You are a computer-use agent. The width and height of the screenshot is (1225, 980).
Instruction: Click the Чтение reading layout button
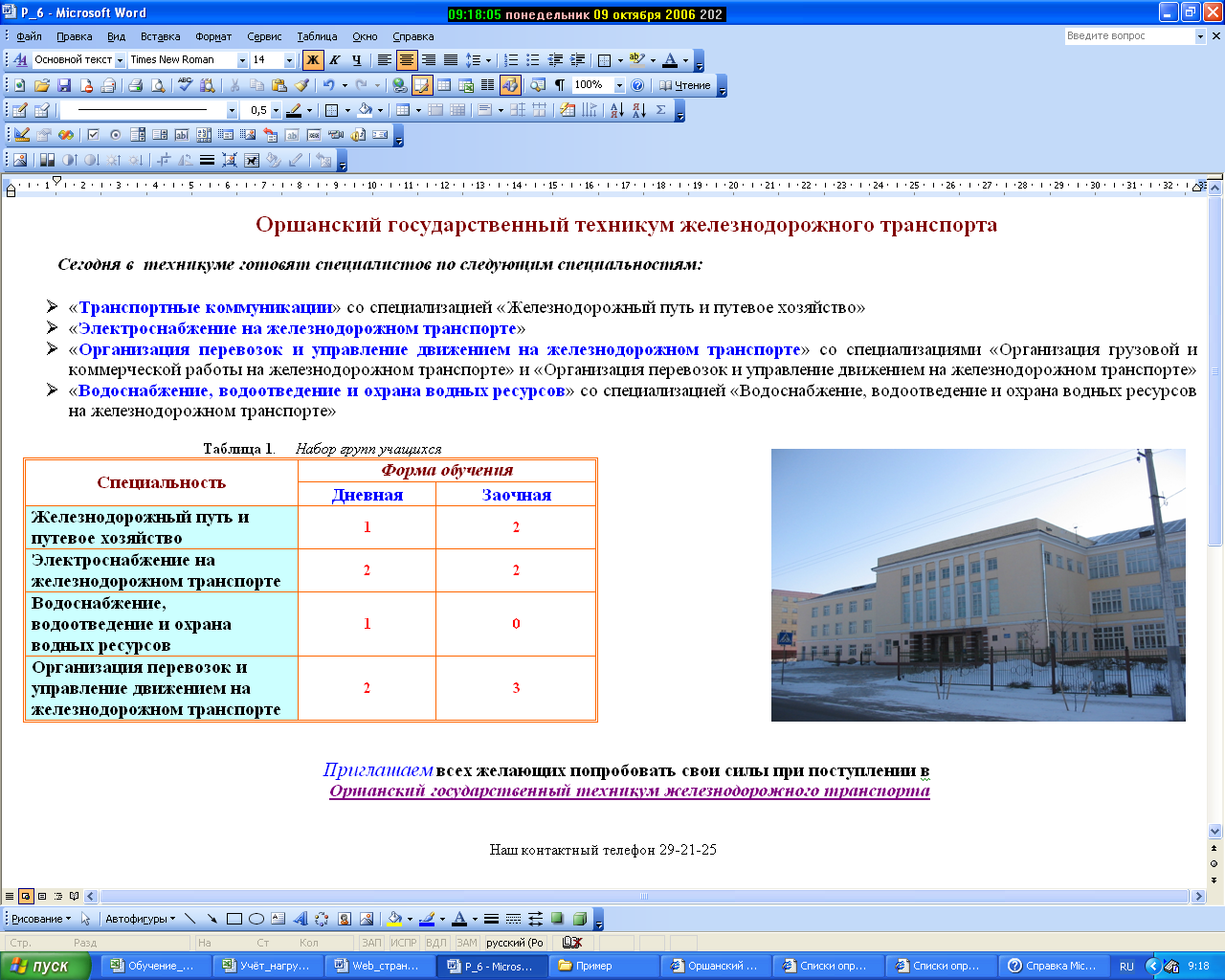pyautogui.click(x=685, y=85)
